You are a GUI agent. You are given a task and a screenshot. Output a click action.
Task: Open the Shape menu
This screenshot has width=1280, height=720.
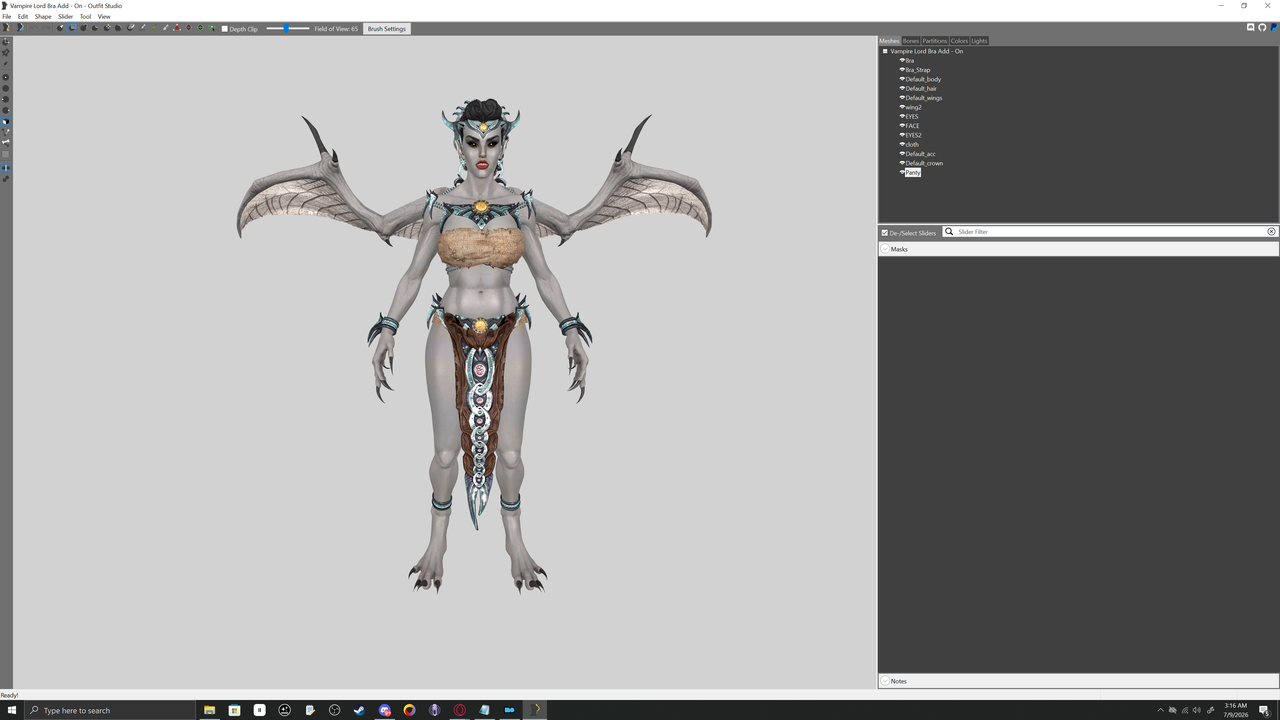pos(43,17)
